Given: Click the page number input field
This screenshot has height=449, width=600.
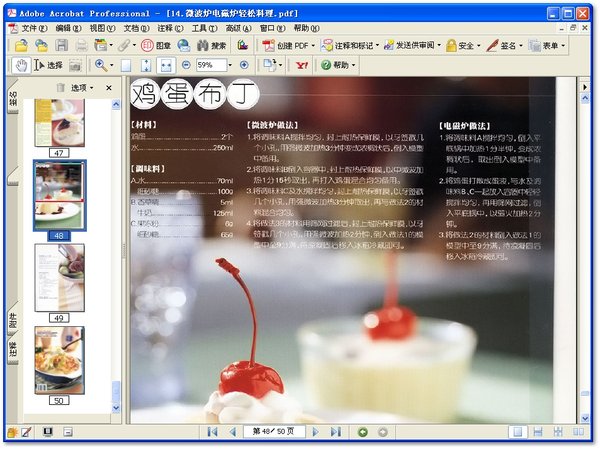Looking at the screenshot, I should point(274,432).
